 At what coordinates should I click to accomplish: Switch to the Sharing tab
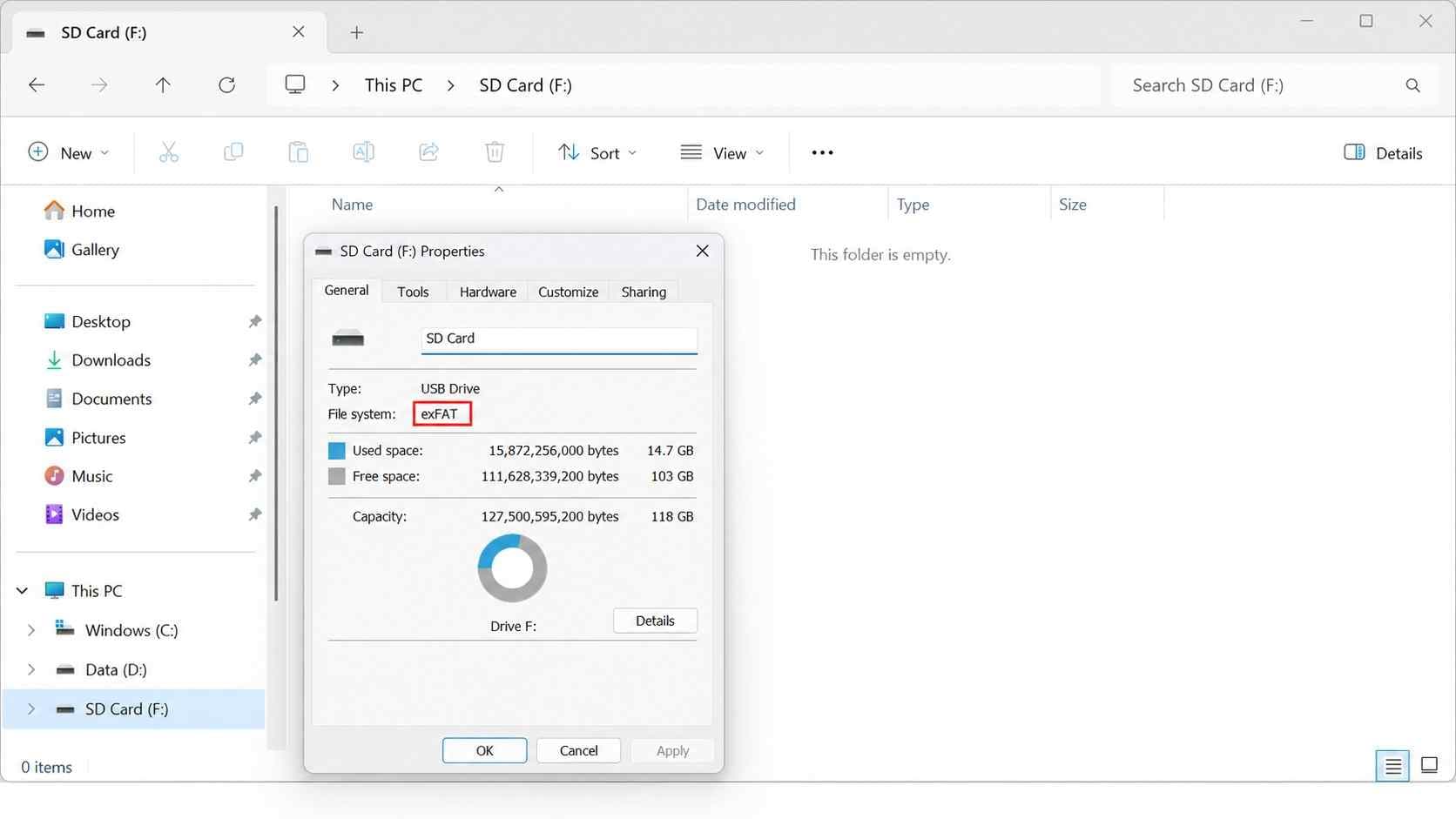pyautogui.click(x=644, y=292)
